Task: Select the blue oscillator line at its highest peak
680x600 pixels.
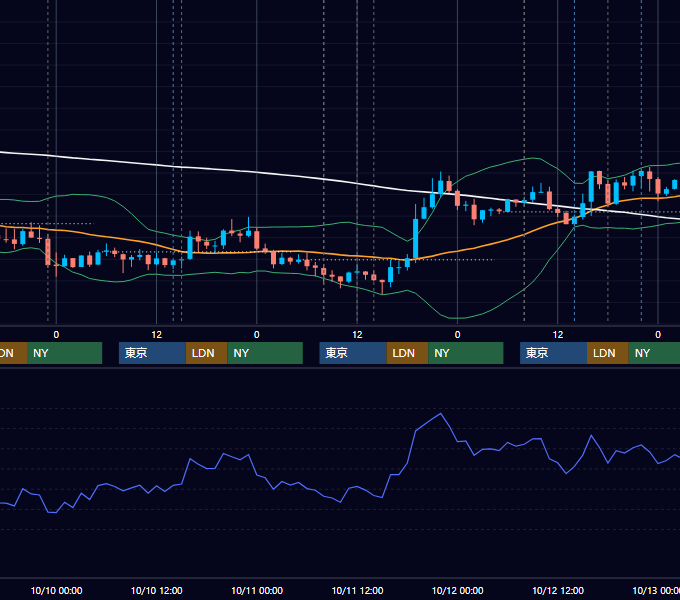Action: (x=441, y=414)
